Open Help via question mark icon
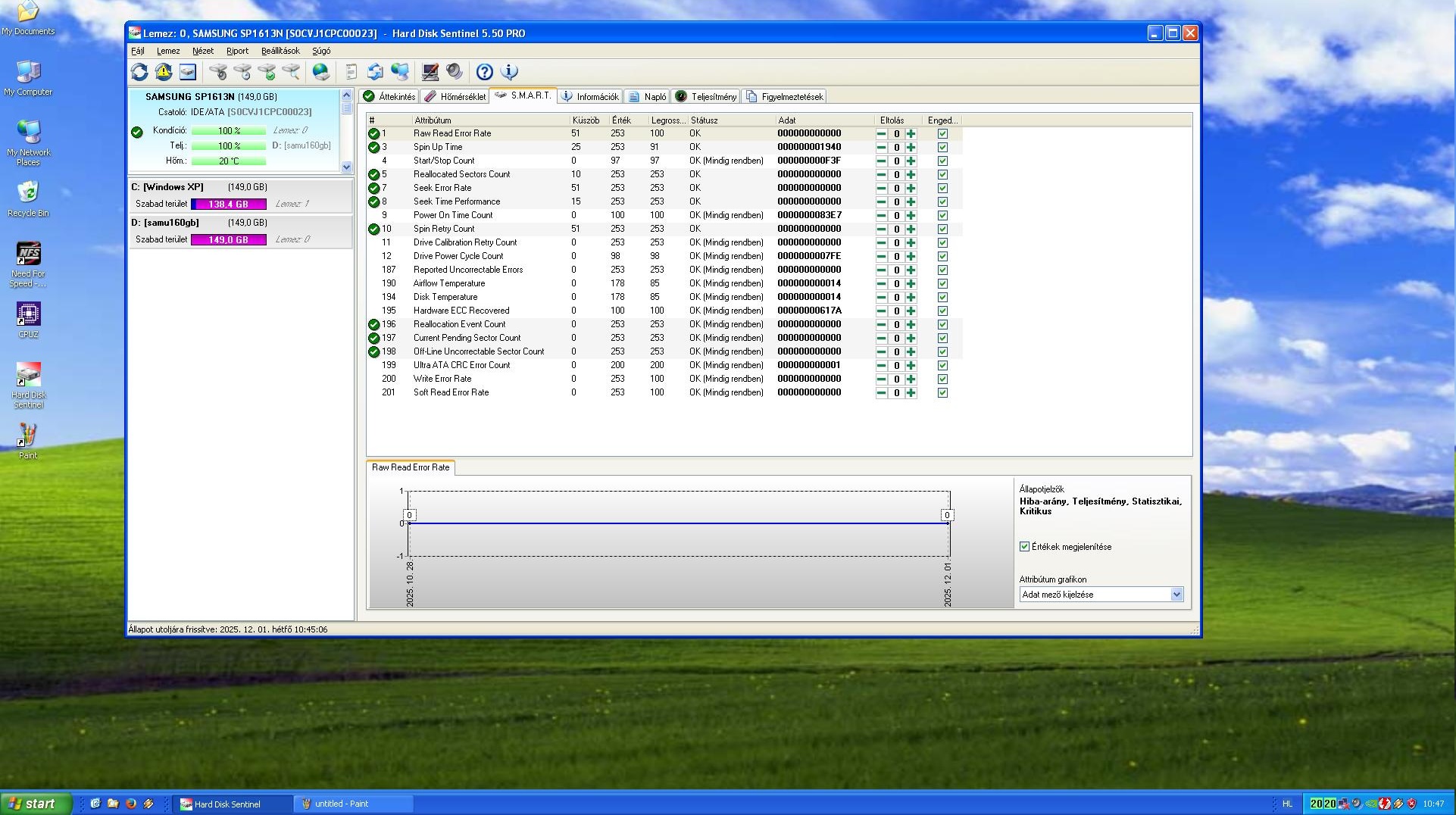 click(x=485, y=72)
